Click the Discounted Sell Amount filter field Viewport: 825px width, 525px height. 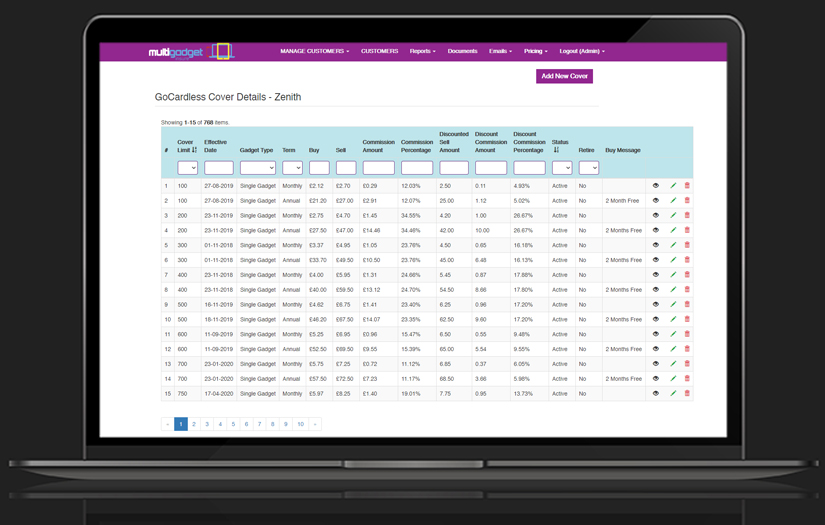pyautogui.click(x=454, y=168)
